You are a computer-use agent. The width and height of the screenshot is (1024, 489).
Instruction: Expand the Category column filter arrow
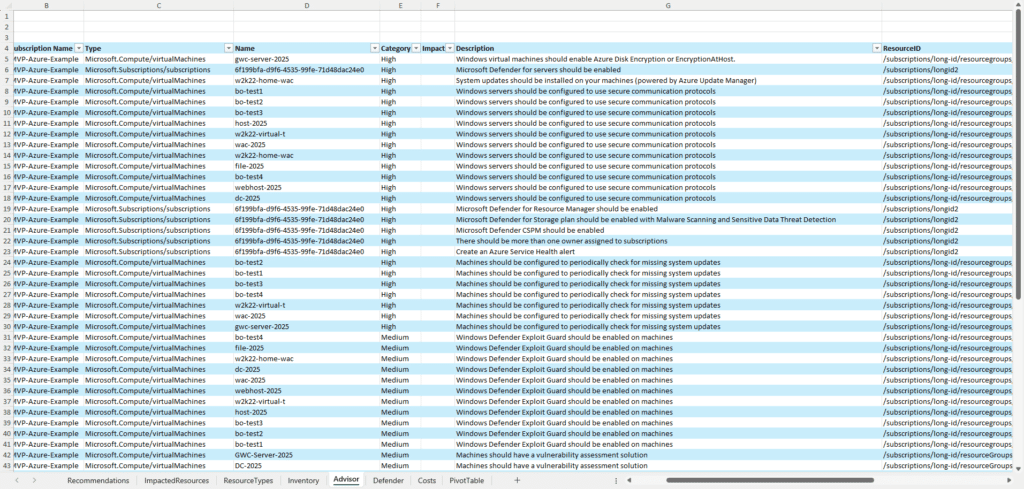click(415, 48)
